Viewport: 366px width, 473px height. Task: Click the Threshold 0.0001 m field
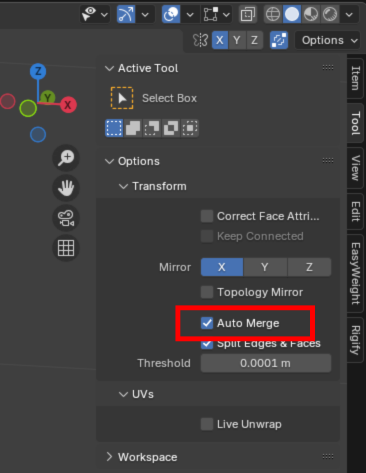click(x=266, y=363)
